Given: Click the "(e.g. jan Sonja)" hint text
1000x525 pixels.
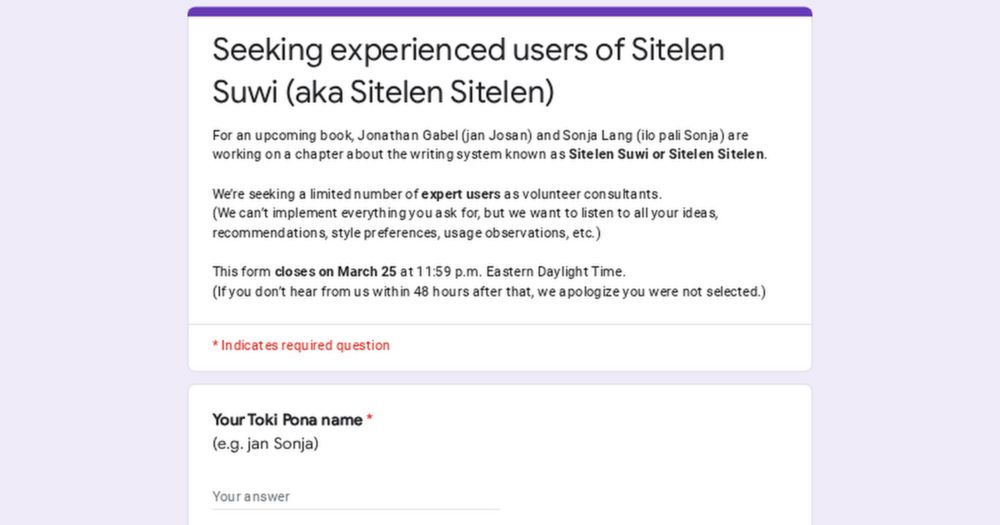Looking at the screenshot, I should 265,444.
